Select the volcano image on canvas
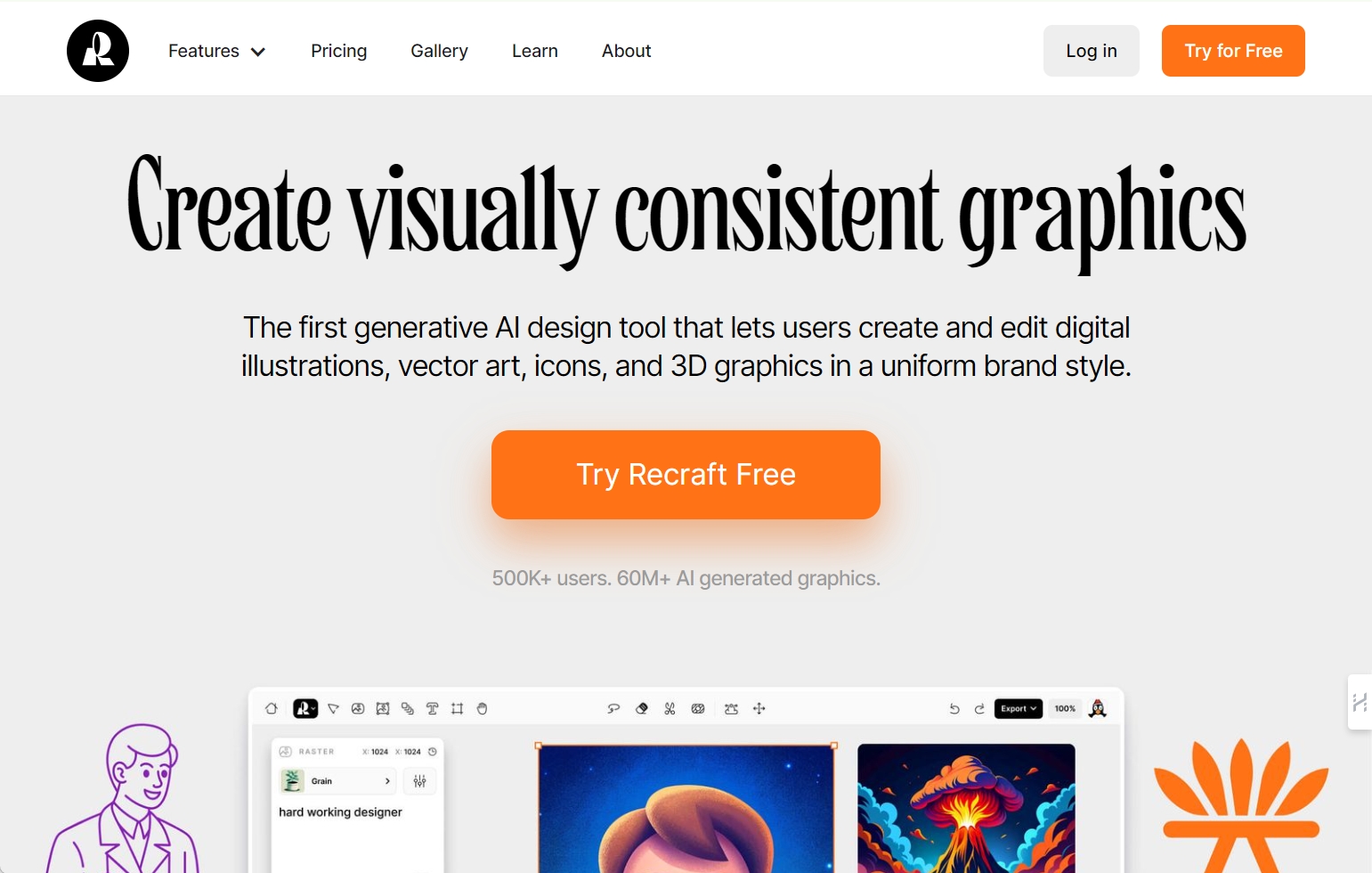1372x873 pixels. point(966,809)
